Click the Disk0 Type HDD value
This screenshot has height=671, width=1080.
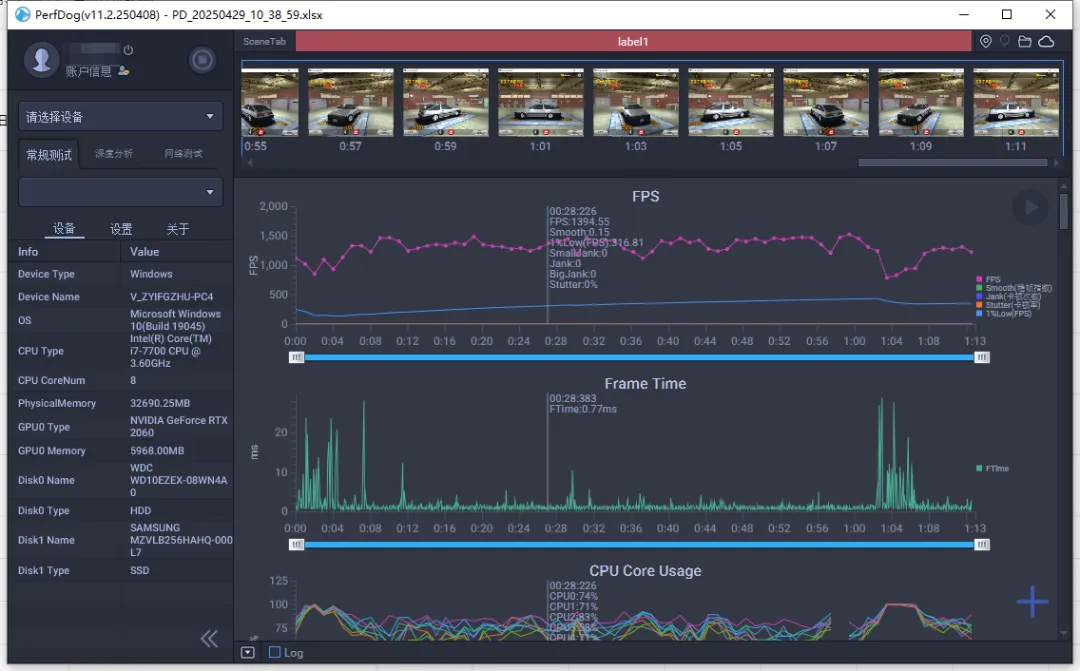(141, 510)
